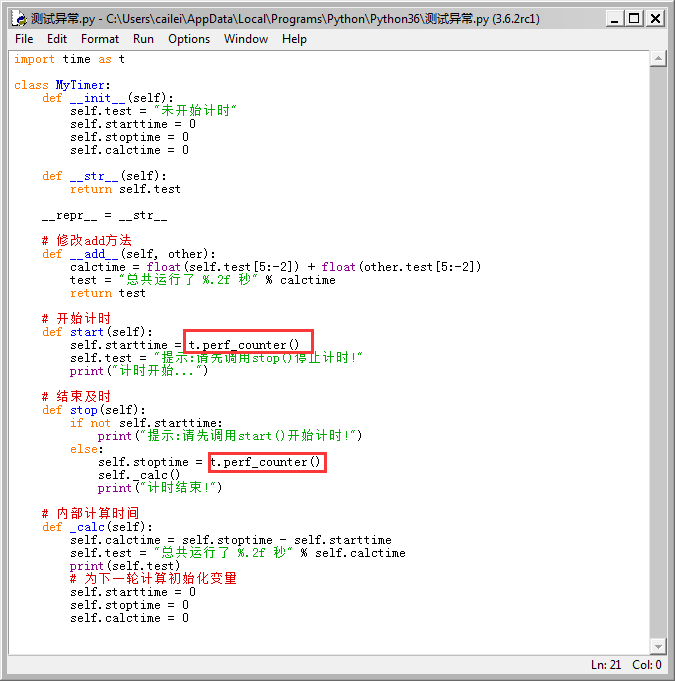Maximize the IDLE editor window
The height and width of the screenshot is (681, 675).
633,18
